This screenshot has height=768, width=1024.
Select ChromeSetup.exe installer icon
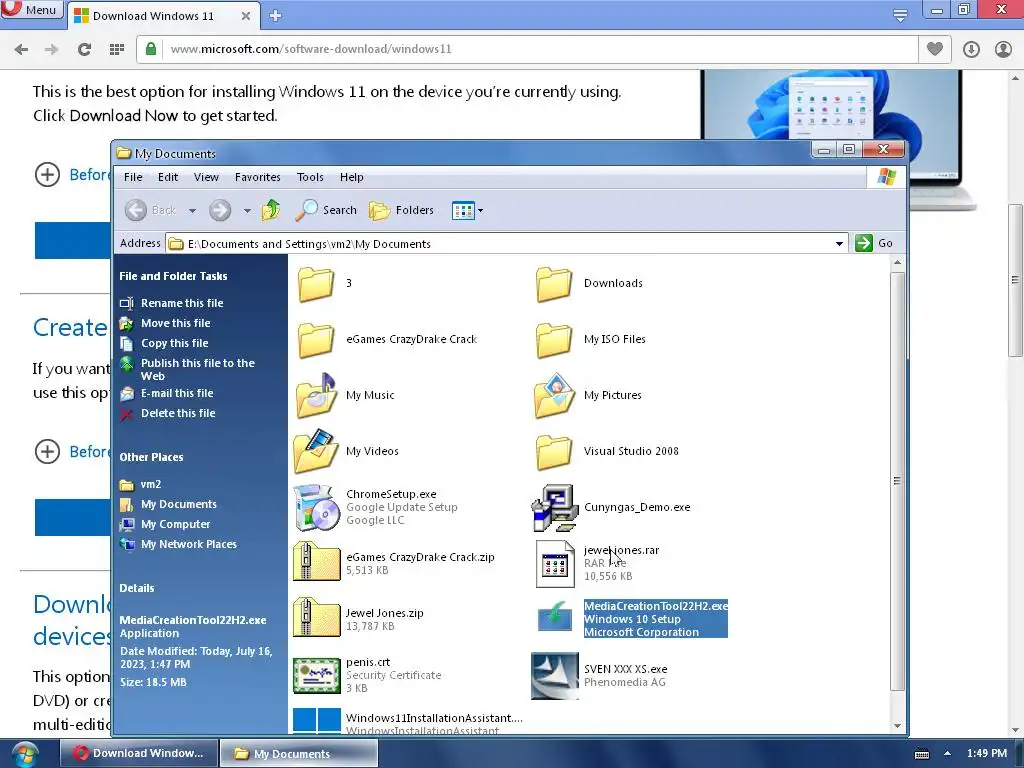[x=317, y=507]
